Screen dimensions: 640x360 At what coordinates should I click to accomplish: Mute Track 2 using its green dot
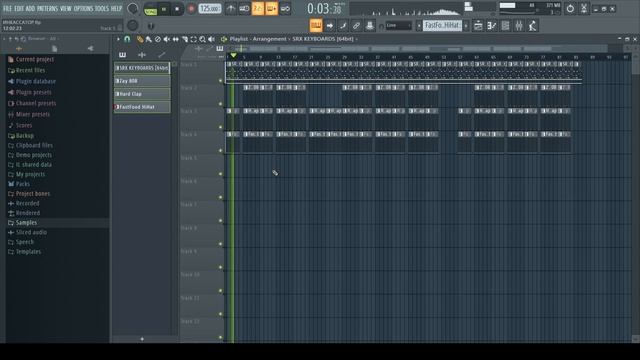coord(221,104)
